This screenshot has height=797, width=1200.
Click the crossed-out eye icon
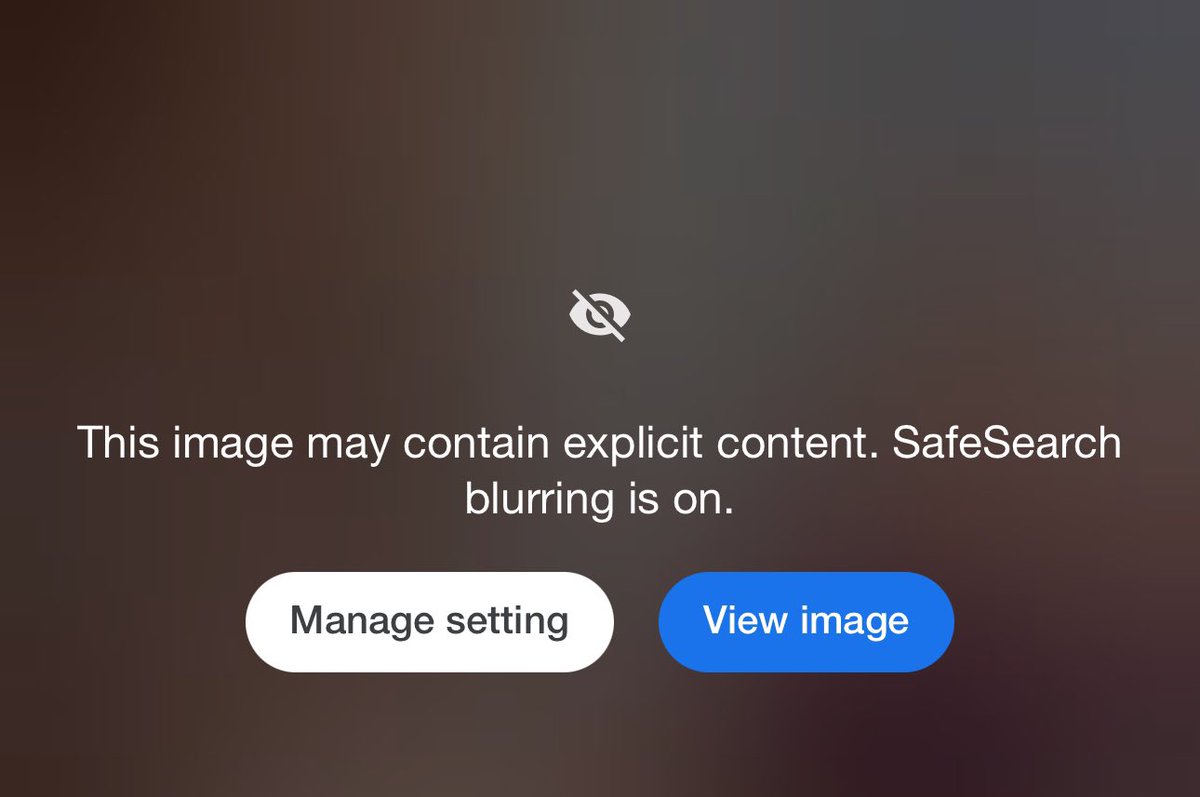point(600,315)
